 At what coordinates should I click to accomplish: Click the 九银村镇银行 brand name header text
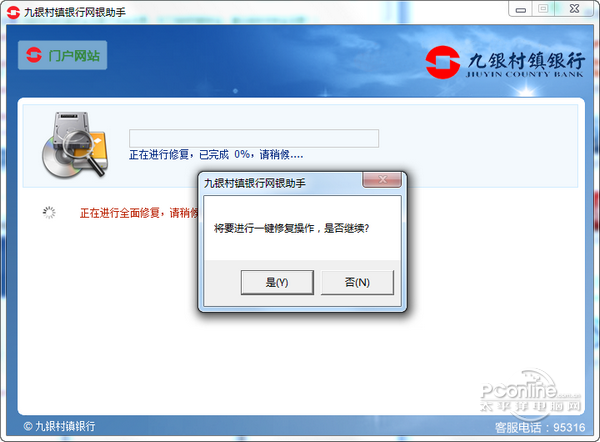pos(527,60)
